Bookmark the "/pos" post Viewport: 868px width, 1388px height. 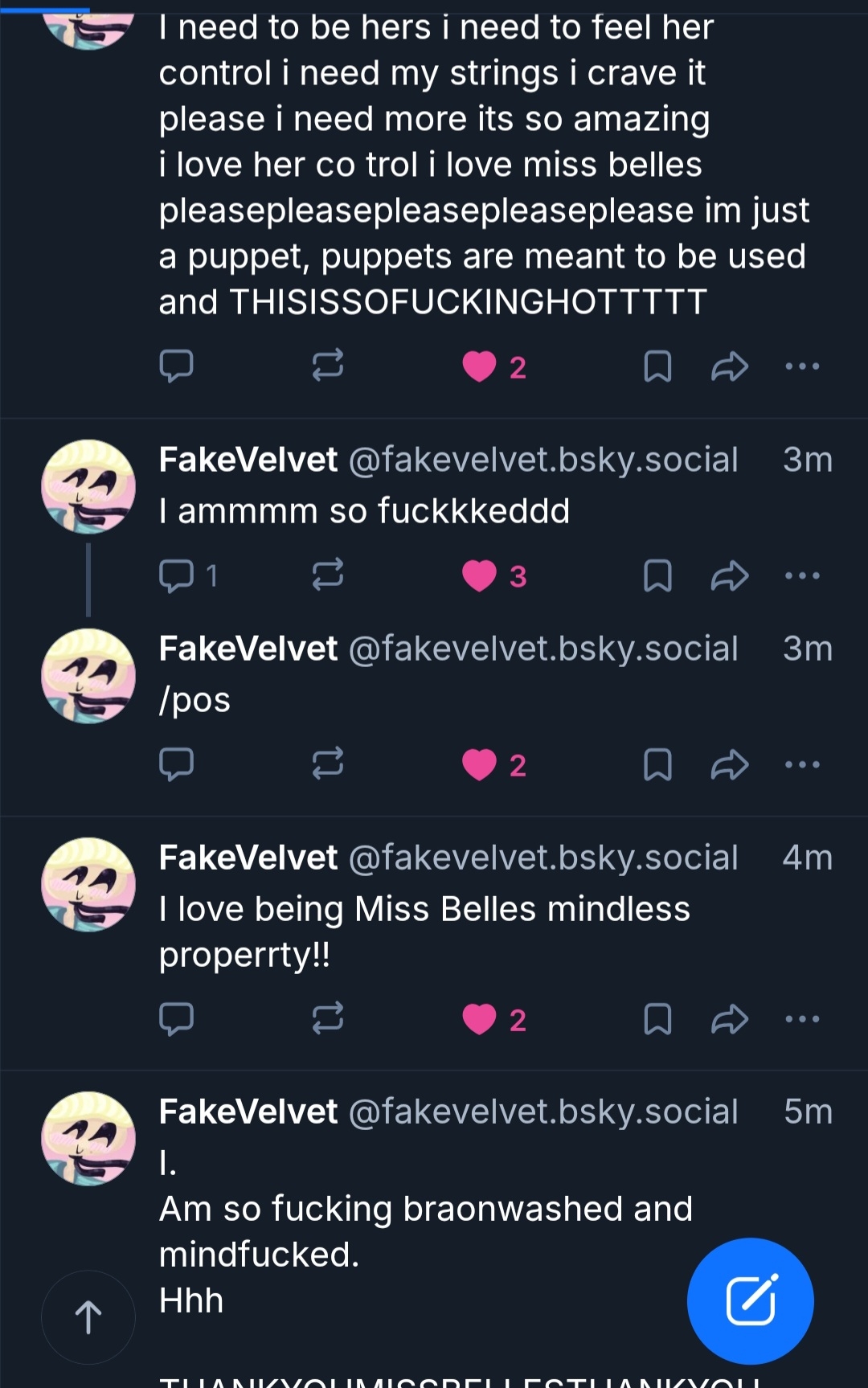[657, 764]
